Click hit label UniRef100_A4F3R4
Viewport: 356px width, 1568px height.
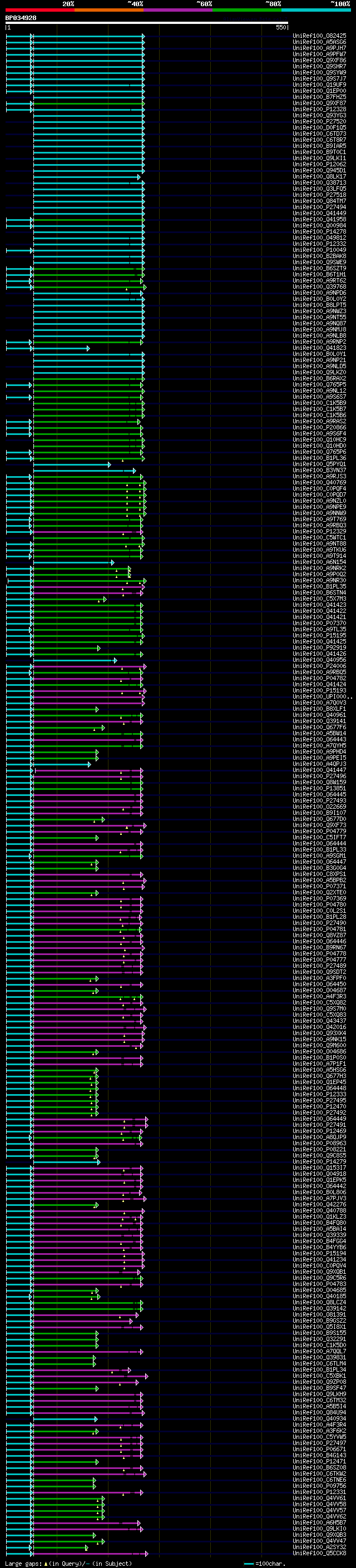click(x=319, y=1424)
